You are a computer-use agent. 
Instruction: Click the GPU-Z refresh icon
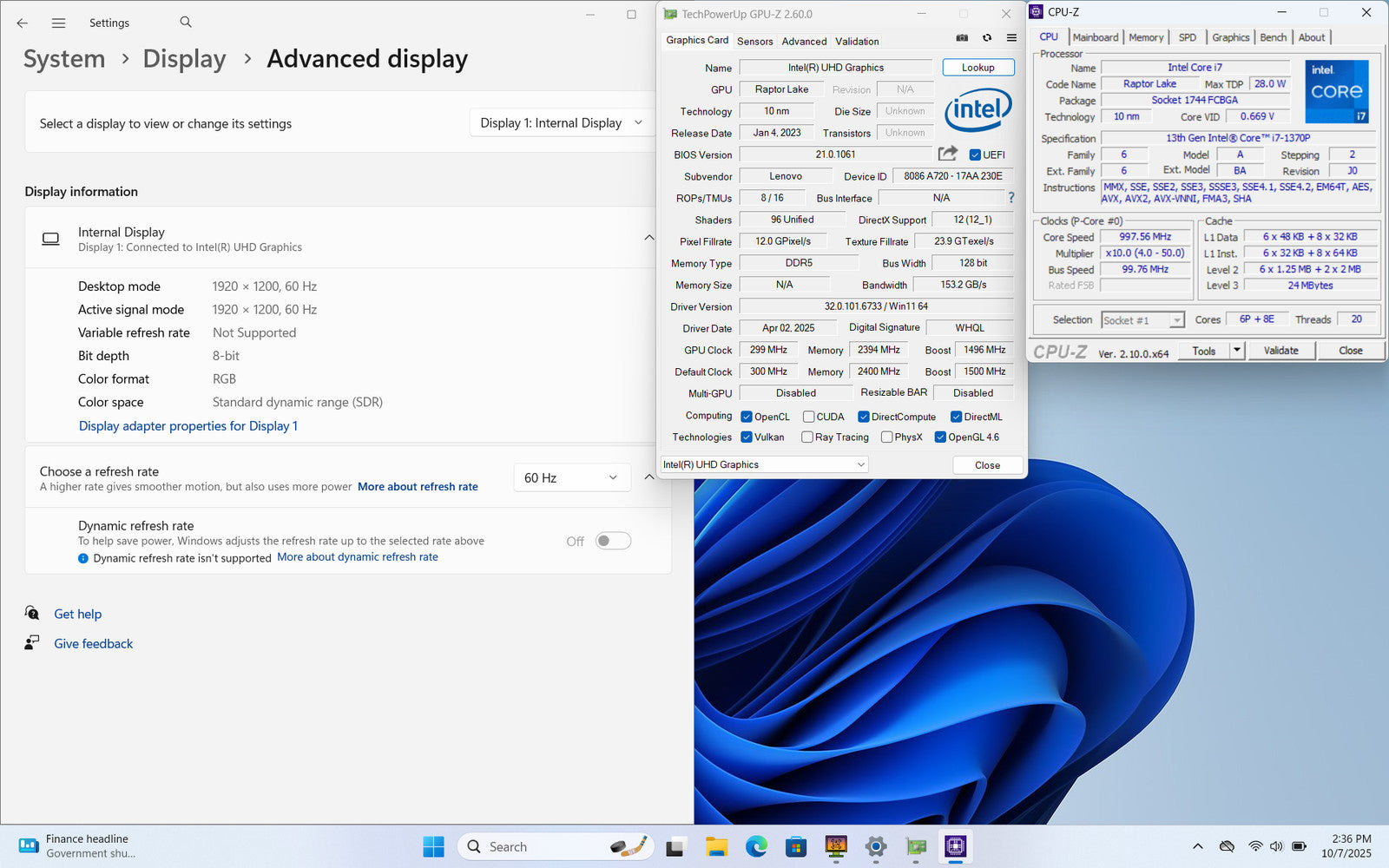pos(987,38)
